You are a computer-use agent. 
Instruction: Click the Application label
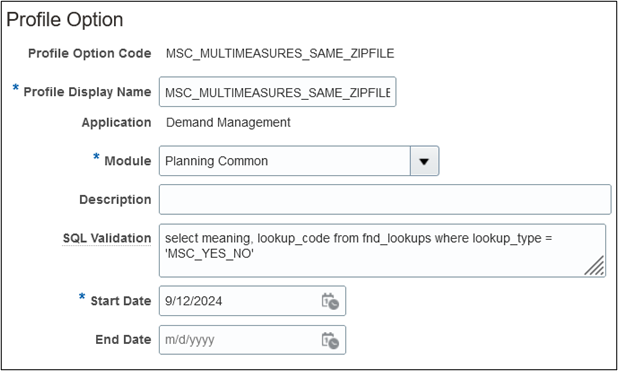[x=116, y=123]
